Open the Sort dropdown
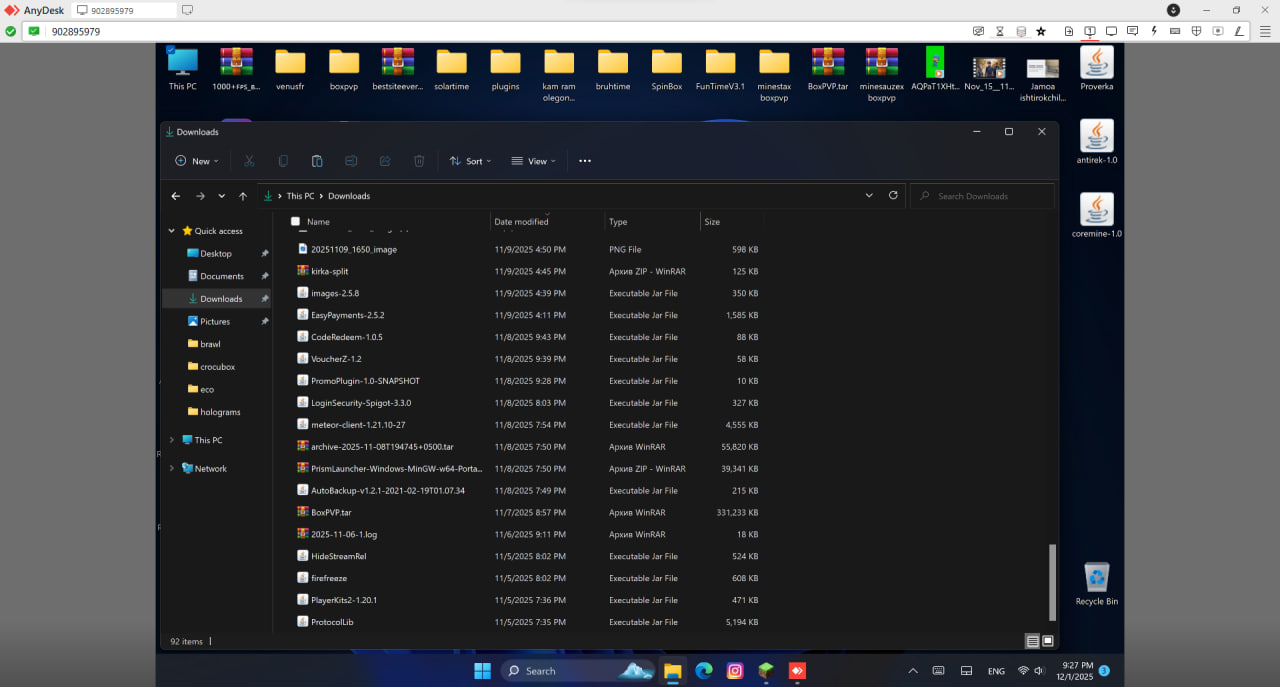This screenshot has width=1280, height=687. (470, 161)
